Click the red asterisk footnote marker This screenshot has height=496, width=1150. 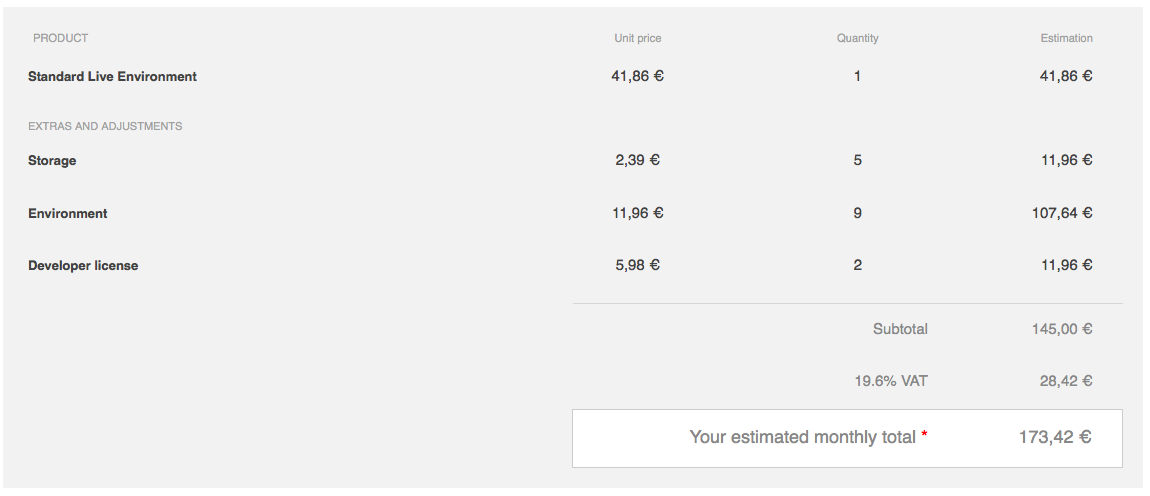[x=924, y=434]
